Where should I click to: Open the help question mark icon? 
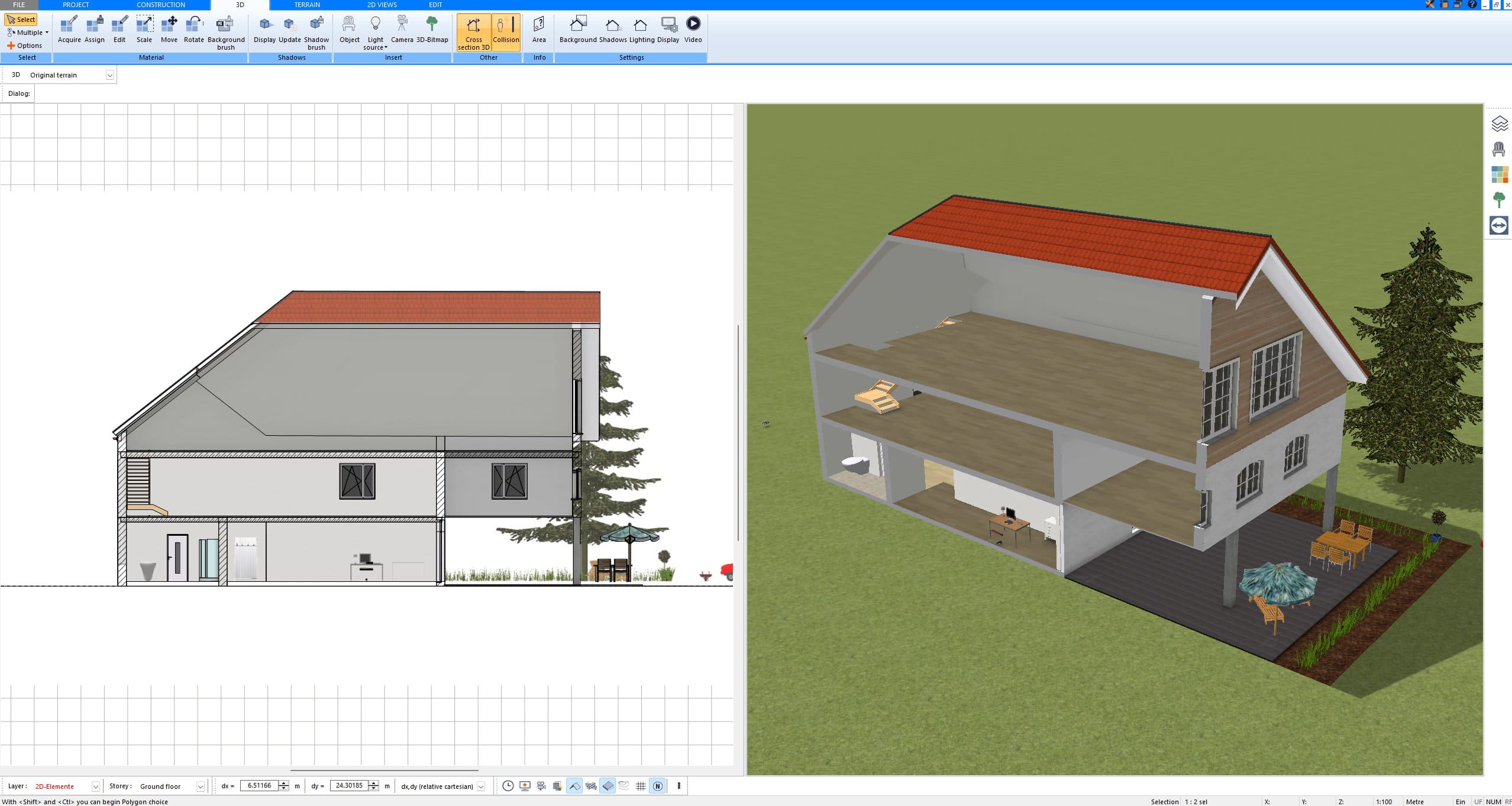click(x=1472, y=4)
